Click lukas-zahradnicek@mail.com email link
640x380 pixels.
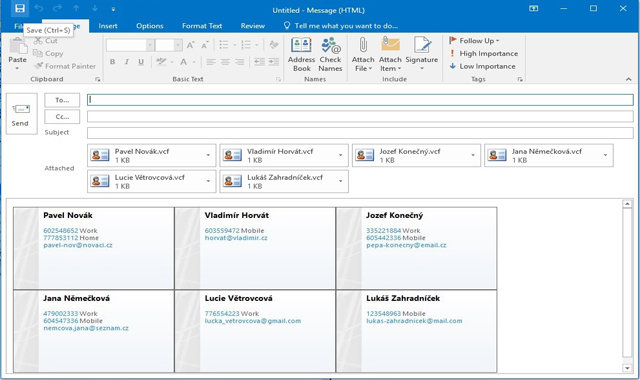point(414,321)
